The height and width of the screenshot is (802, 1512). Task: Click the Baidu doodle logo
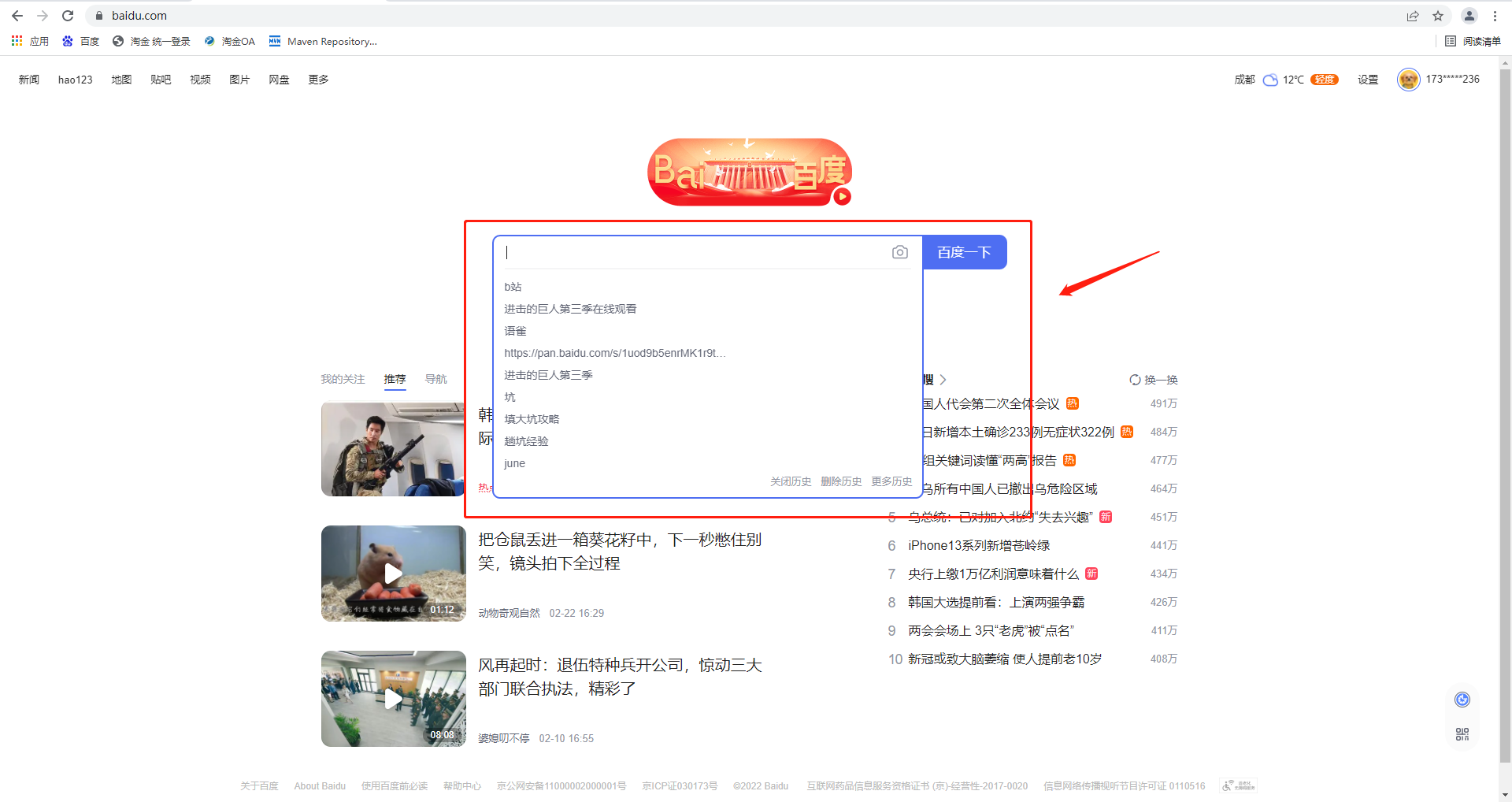point(750,172)
